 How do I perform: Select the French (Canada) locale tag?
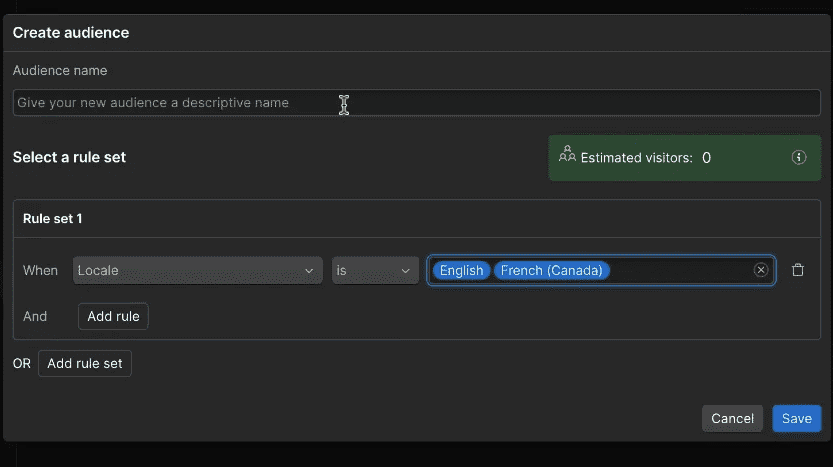[551, 270]
